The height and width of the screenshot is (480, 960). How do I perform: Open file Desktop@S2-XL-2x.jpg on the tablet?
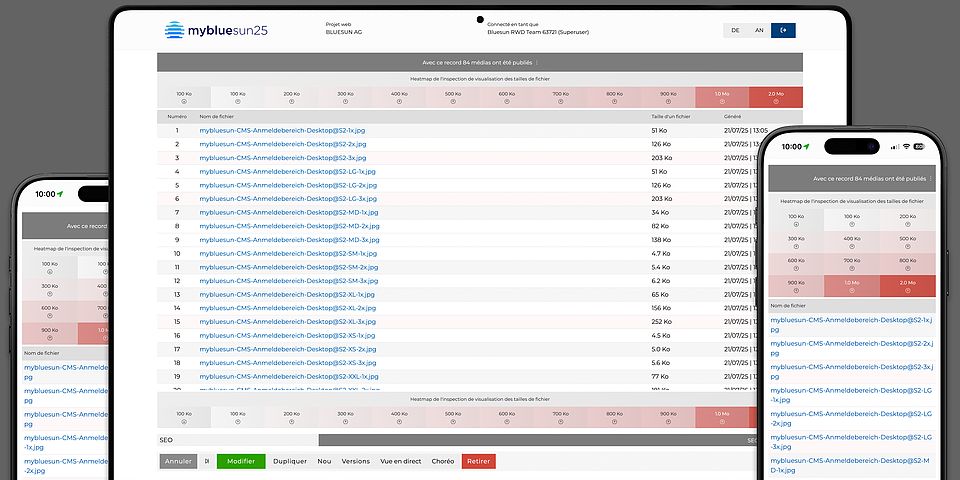coord(287,308)
